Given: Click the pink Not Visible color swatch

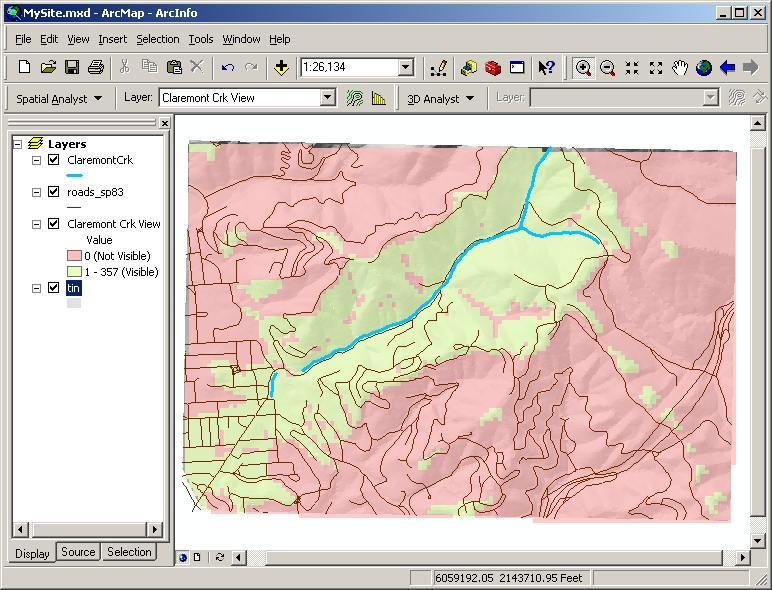Looking at the screenshot, I should pyautogui.click(x=74, y=256).
